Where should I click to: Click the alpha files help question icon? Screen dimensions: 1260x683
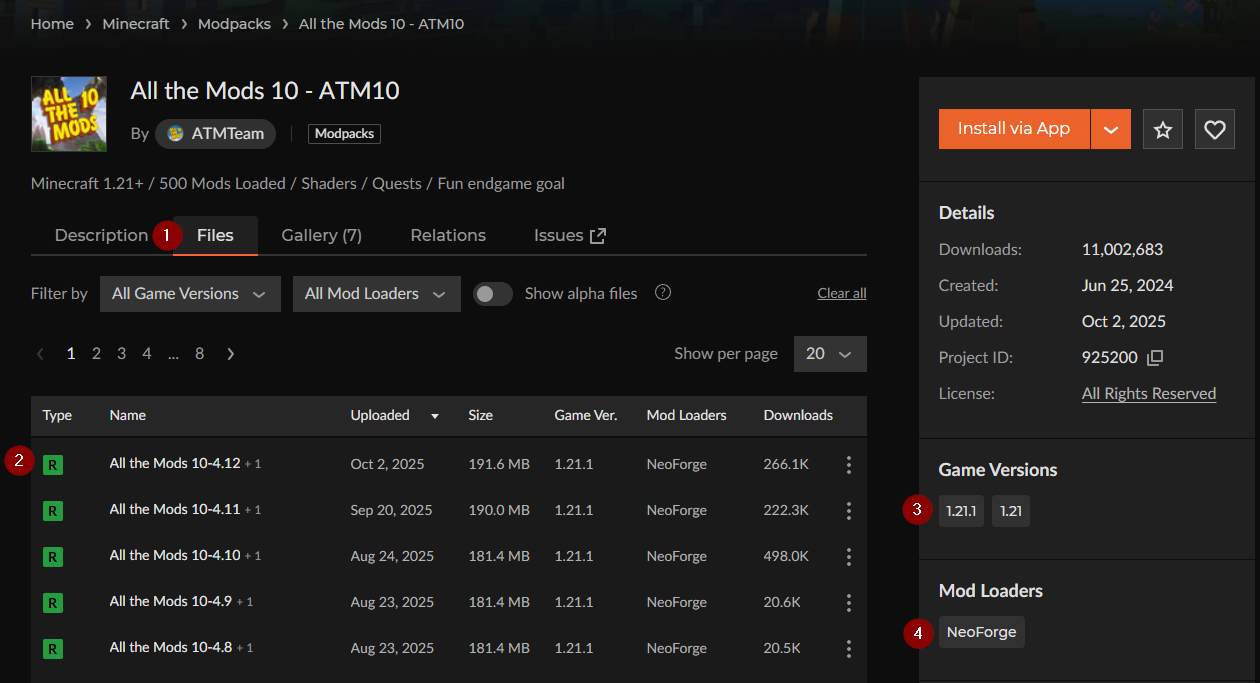click(x=662, y=293)
